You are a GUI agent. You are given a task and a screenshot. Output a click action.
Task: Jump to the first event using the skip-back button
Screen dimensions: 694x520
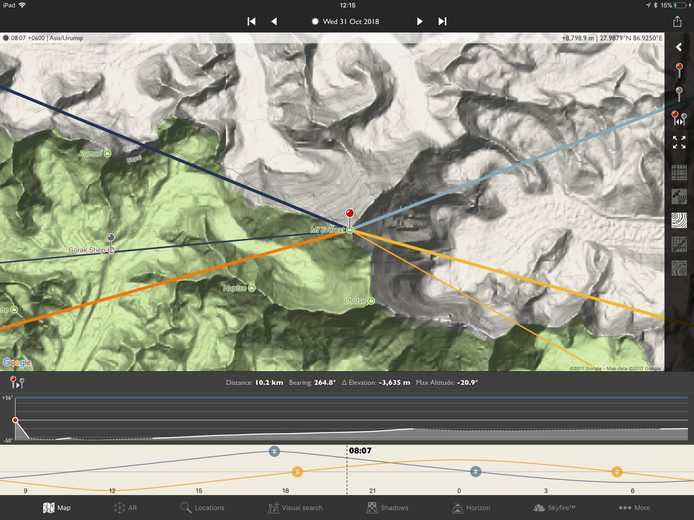(251, 21)
